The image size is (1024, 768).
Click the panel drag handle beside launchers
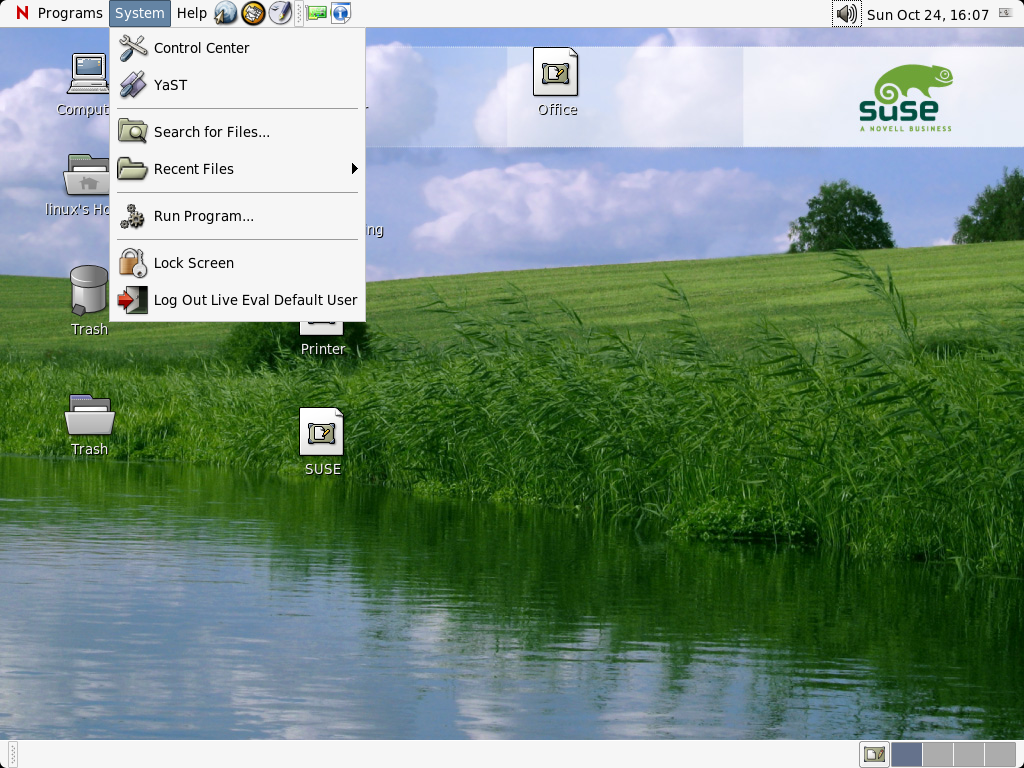click(x=299, y=13)
